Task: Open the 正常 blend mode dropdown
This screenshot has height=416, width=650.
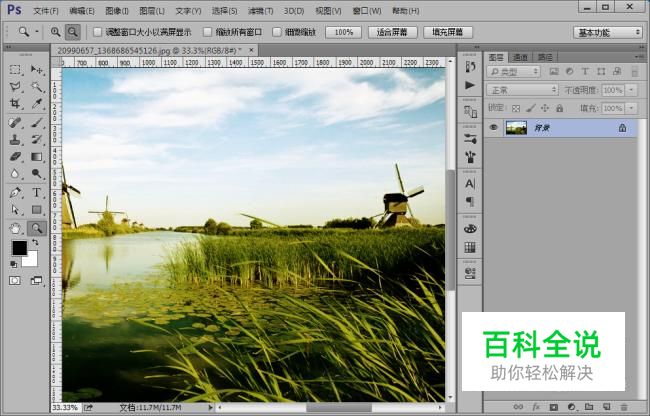Action: point(522,90)
